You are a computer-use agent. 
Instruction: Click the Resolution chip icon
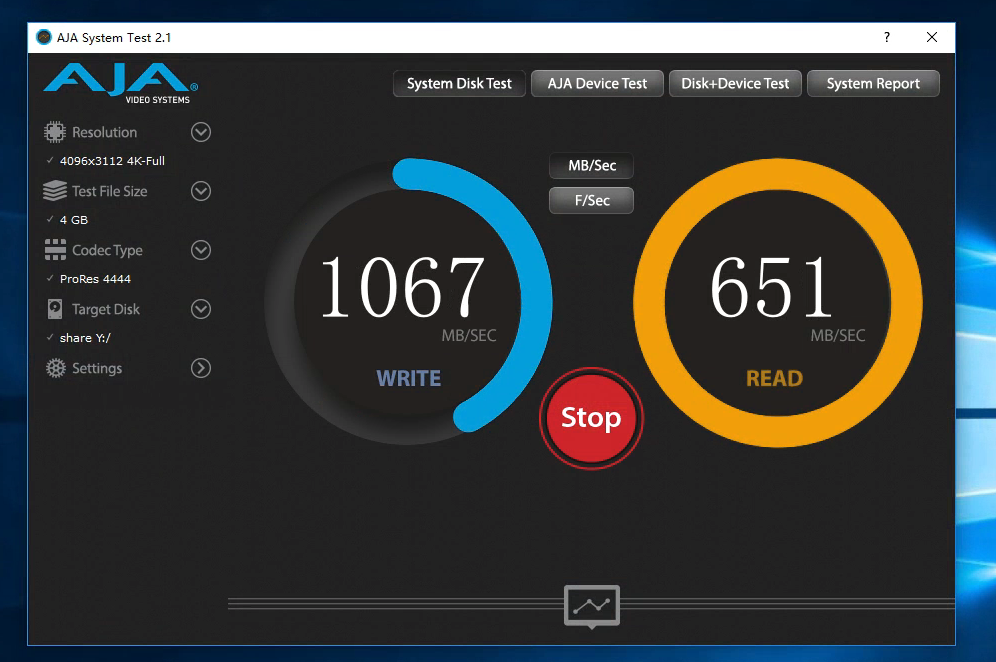55,132
